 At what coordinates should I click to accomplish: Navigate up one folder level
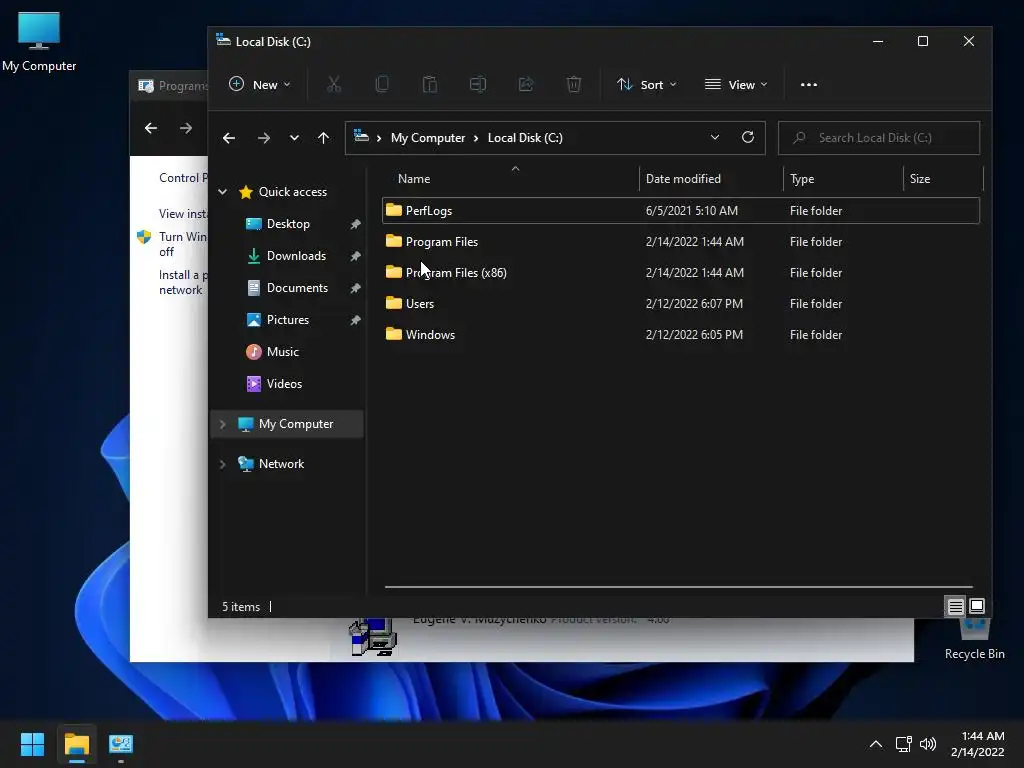point(323,138)
